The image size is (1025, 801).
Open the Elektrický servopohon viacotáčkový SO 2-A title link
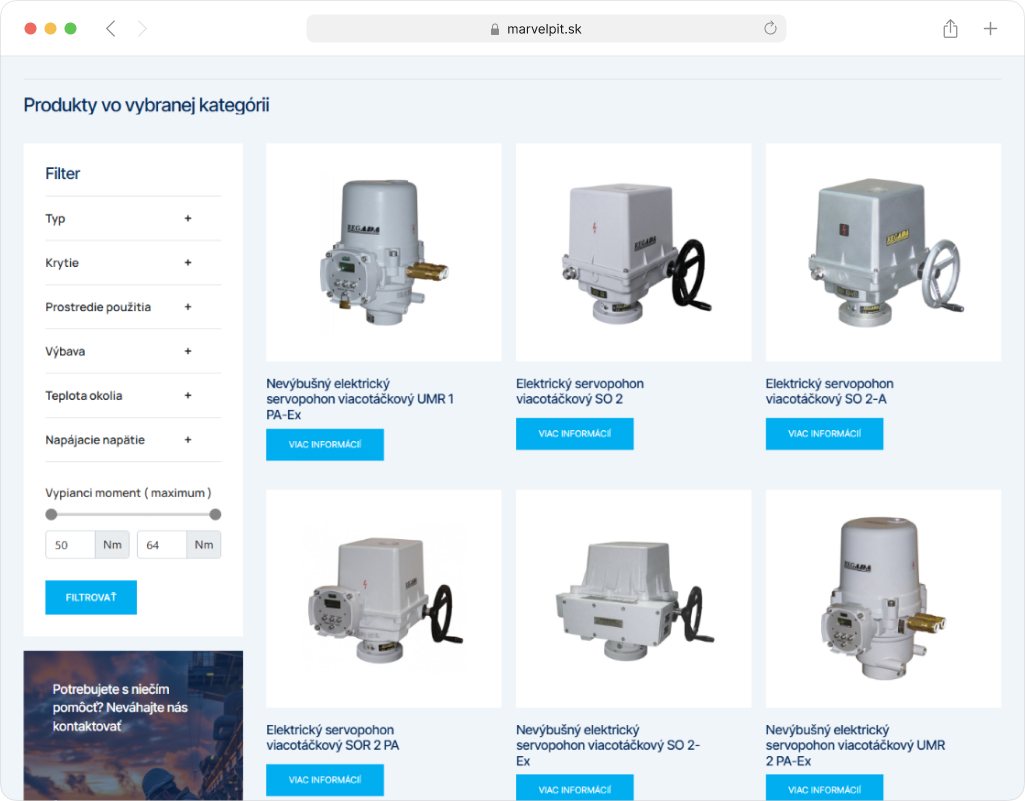click(829, 391)
